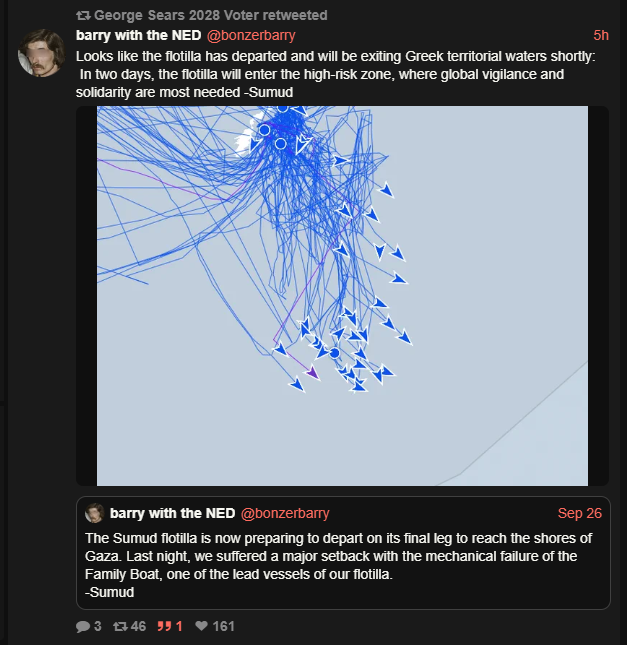Click the small avatar in the quoted tweet
The image size is (627, 645).
pos(95,513)
